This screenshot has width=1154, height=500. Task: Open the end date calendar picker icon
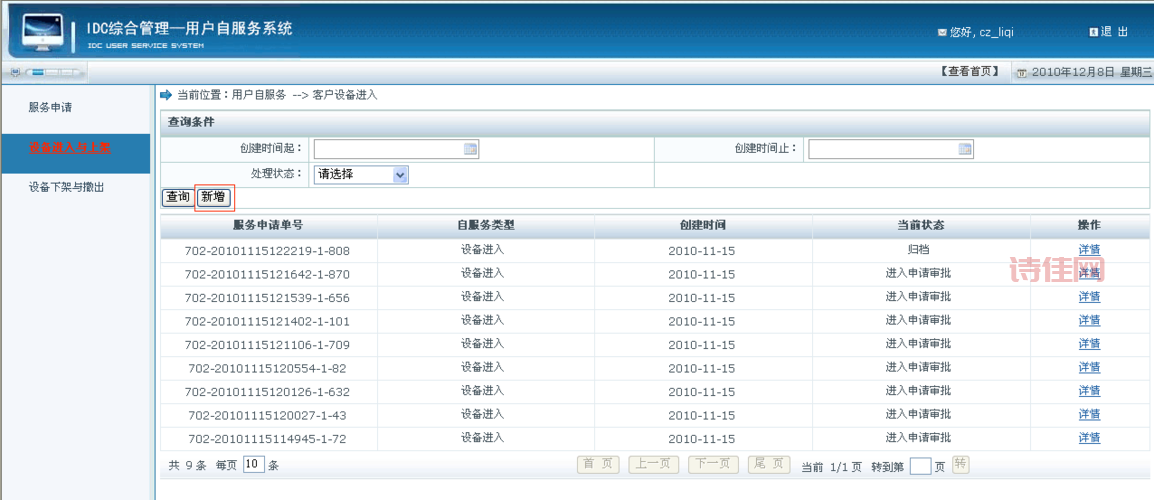click(965, 149)
